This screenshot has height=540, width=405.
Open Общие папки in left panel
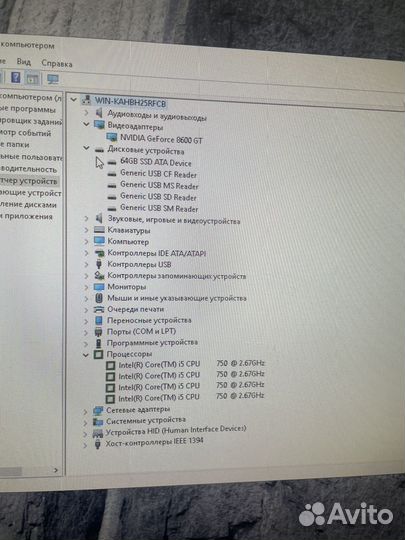click(15, 145)
